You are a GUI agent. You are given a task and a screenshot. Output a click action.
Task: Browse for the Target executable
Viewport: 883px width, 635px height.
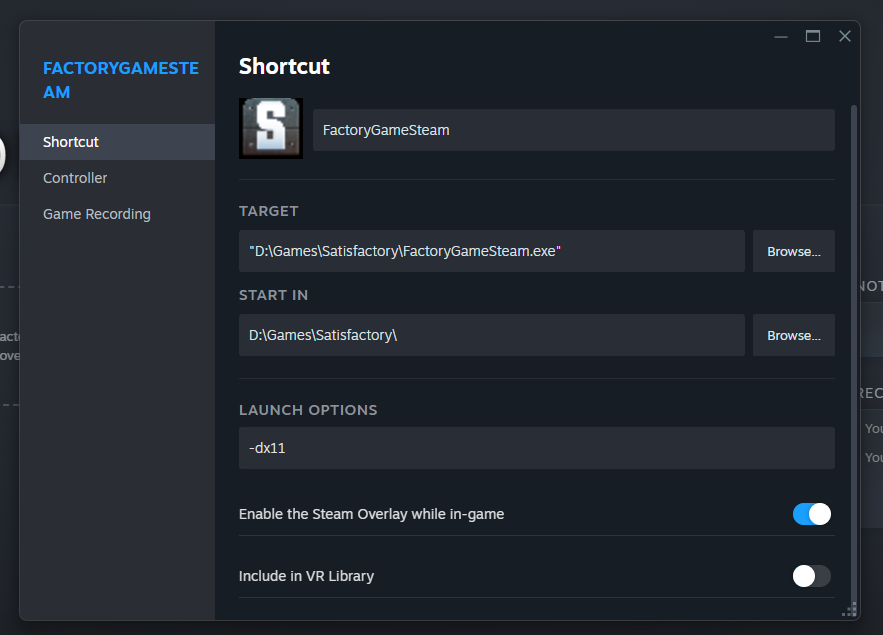click(793, 251)
